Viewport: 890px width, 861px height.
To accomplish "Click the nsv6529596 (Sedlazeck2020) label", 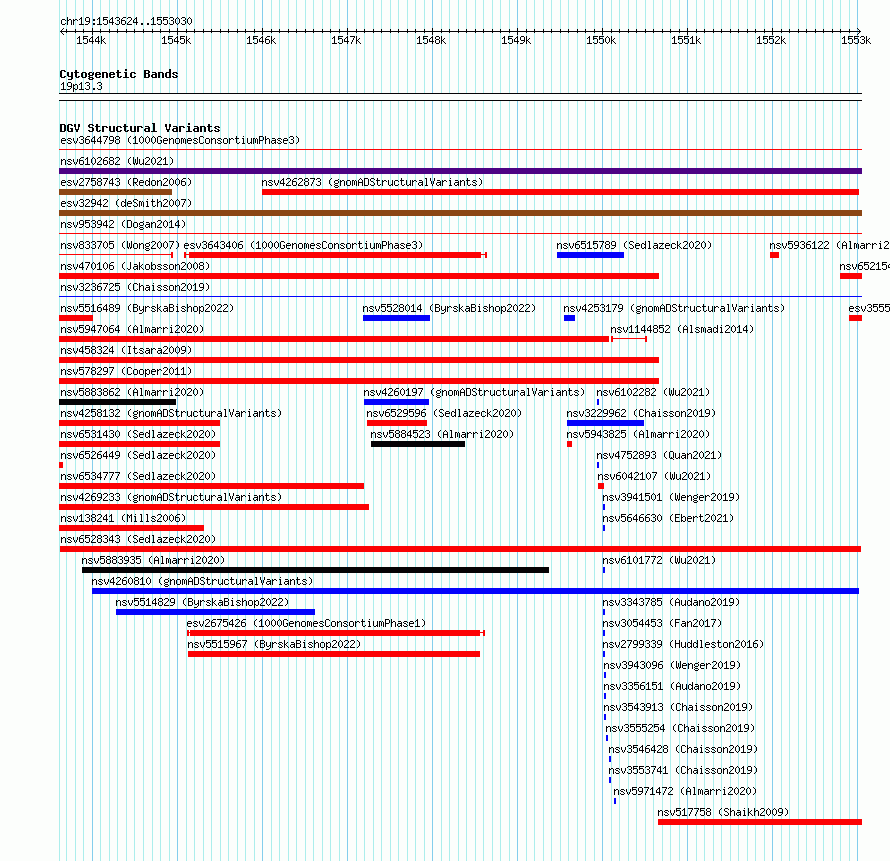I will [x=444, y=413].
